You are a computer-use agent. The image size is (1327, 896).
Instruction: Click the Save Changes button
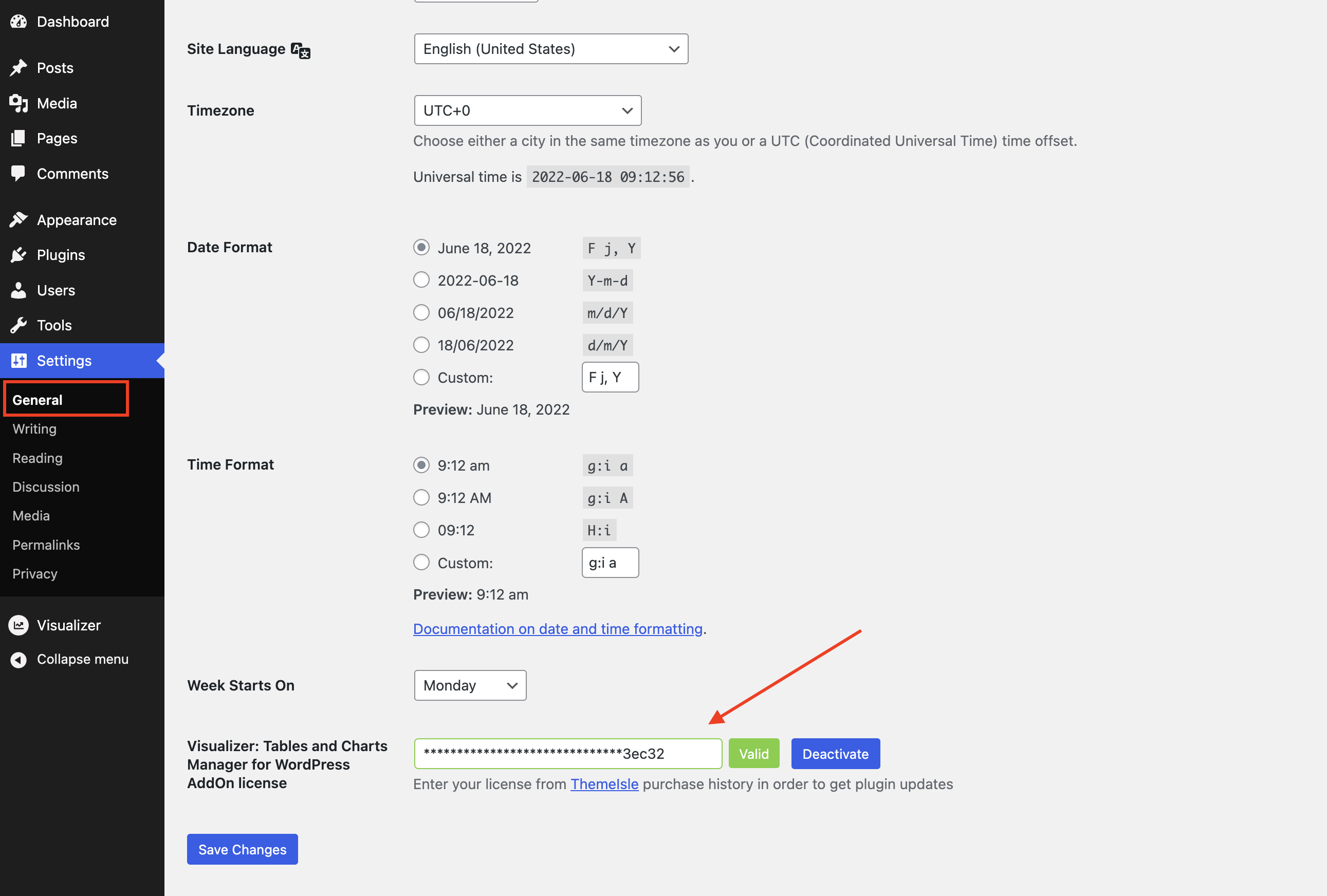[x=242, y=849]
